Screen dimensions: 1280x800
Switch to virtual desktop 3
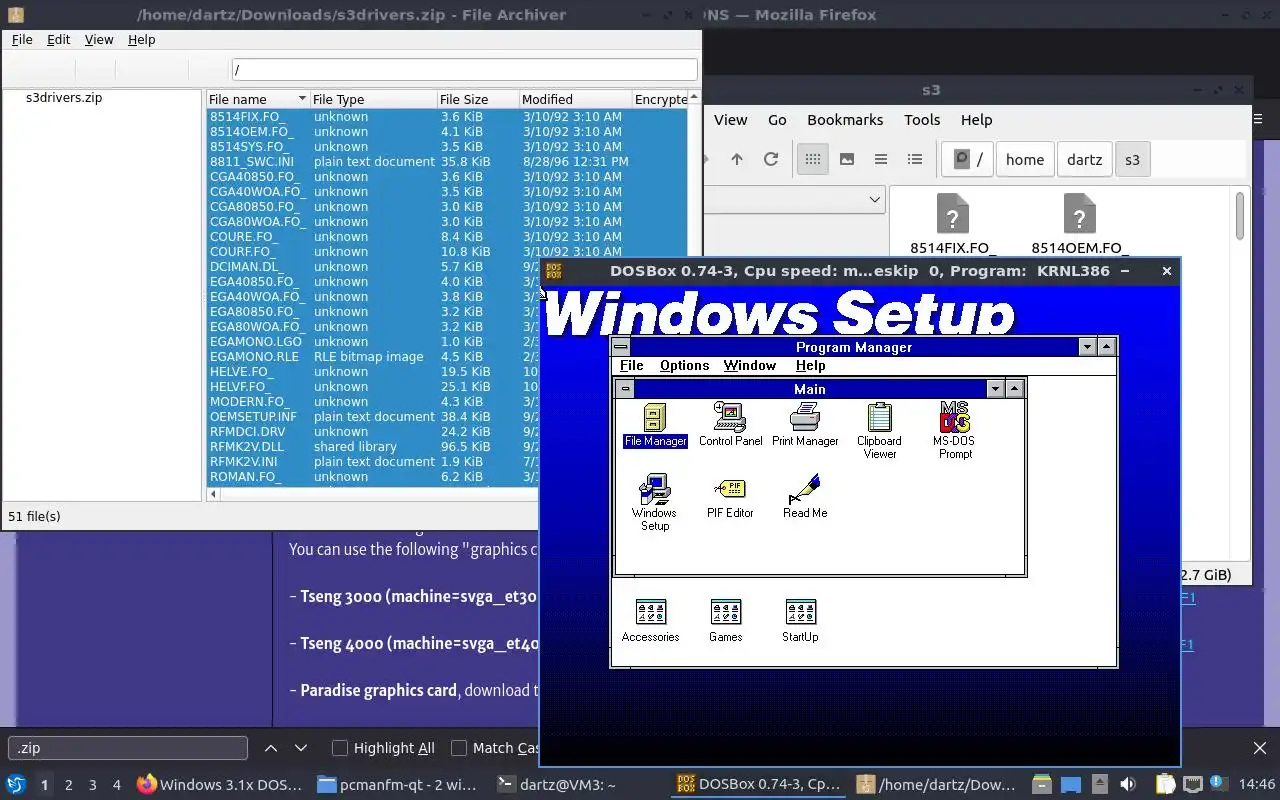[x=93, y=785]
